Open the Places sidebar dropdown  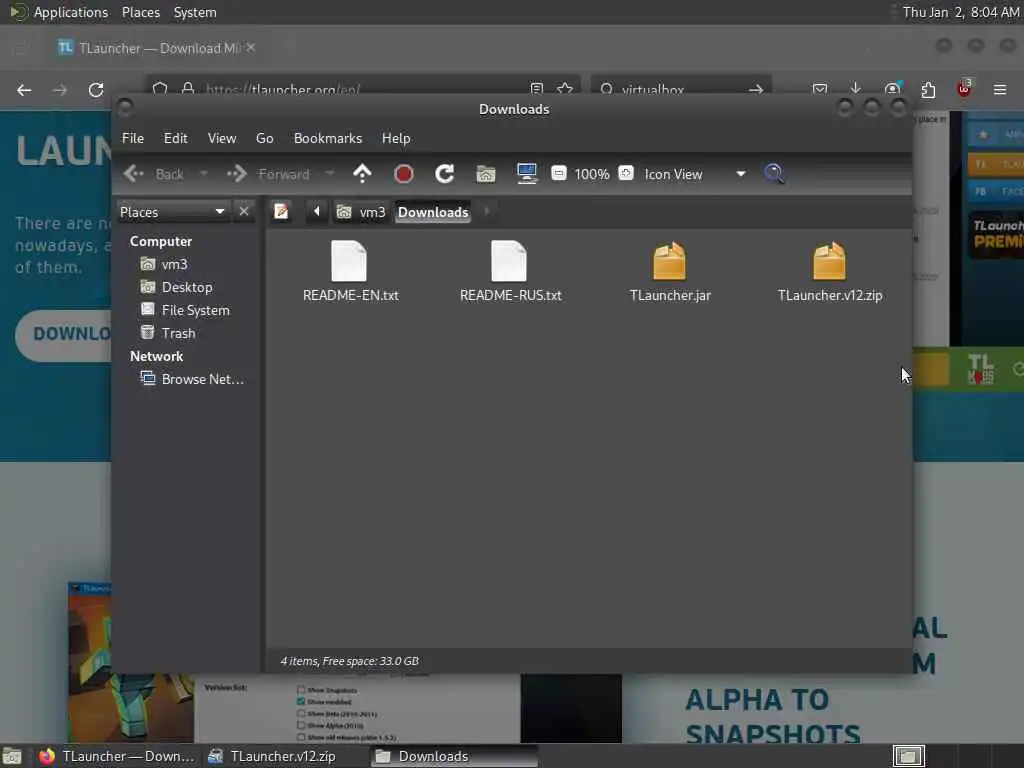tap(172, 212)
